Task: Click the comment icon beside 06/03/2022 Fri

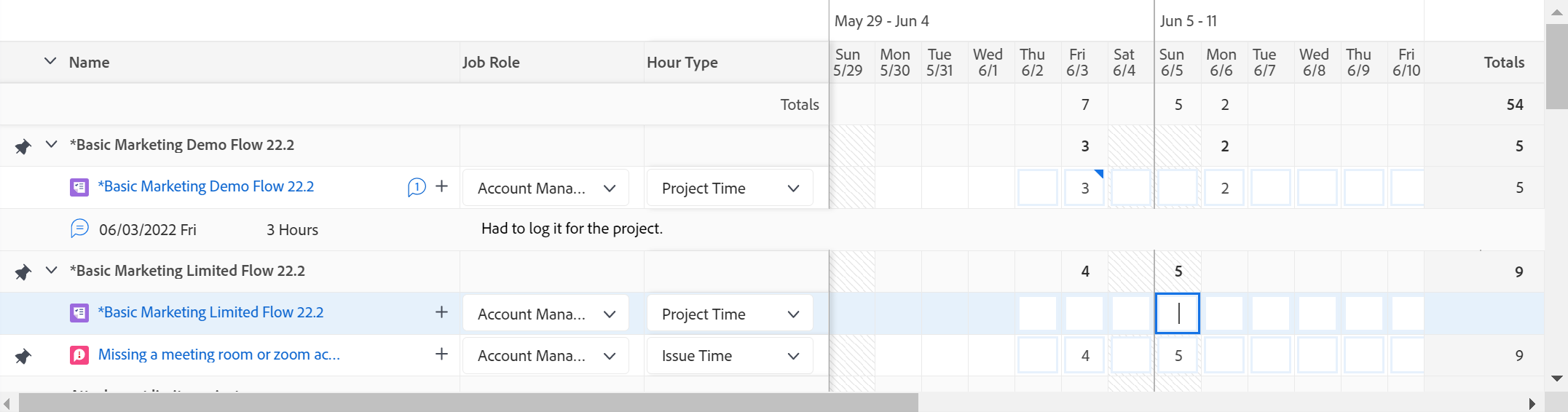Action: click(79, 229)
